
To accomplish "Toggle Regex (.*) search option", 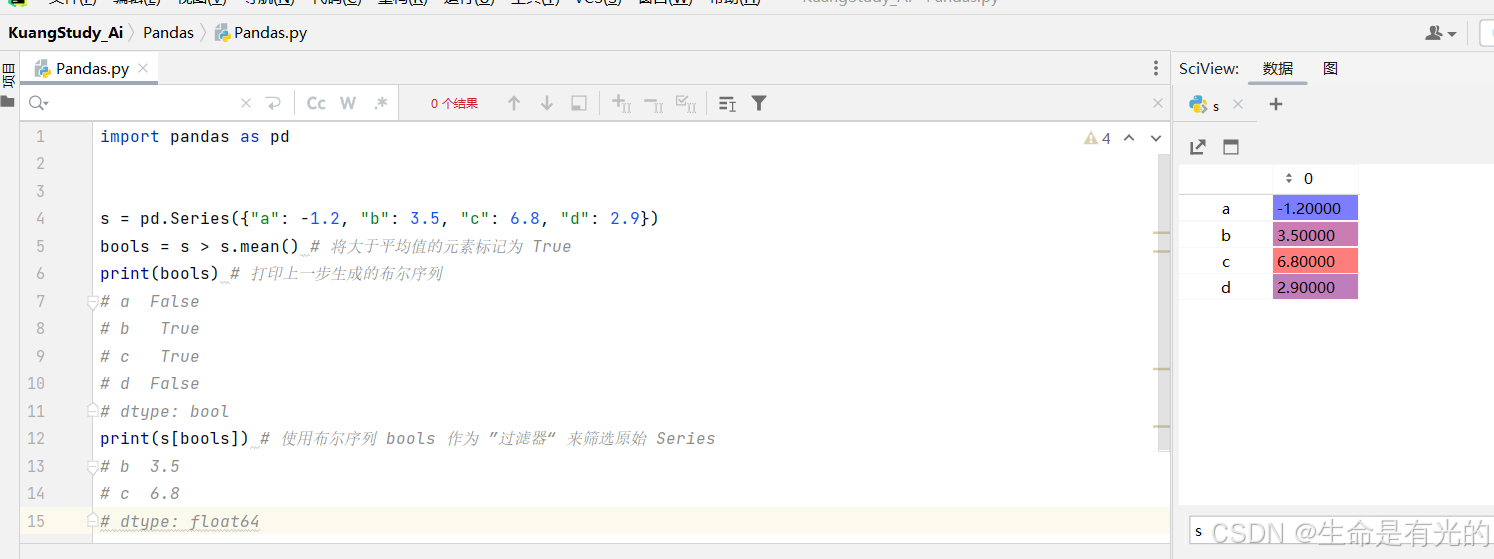I will pos(380,103).
